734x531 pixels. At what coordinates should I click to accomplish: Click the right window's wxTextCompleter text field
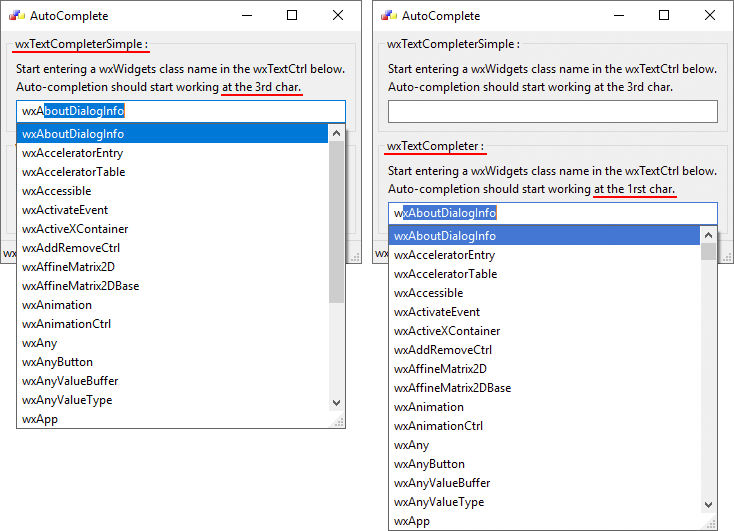pyautogui.click(x=552, y=213)
